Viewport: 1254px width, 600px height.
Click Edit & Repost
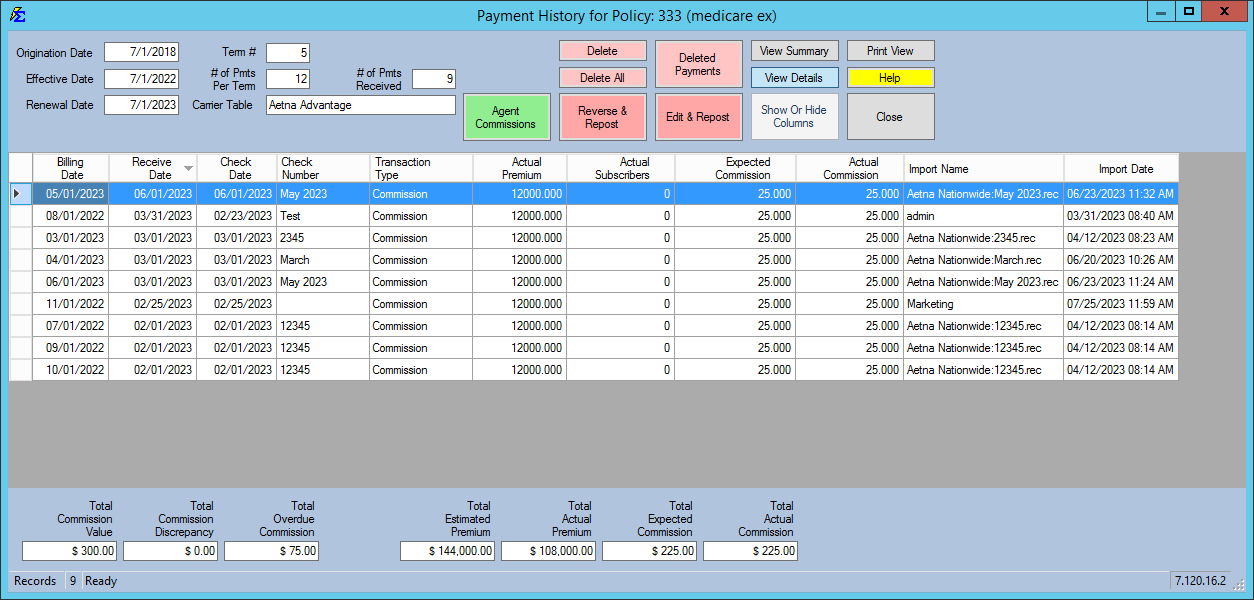[x=698, y=116]
